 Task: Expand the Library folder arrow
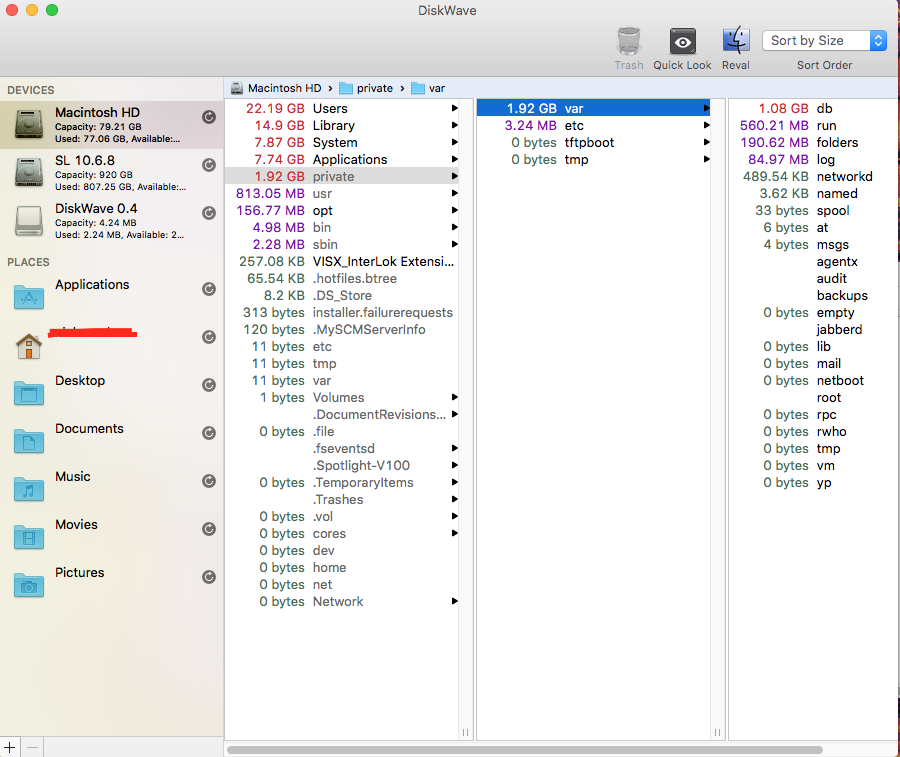[455, 125]
